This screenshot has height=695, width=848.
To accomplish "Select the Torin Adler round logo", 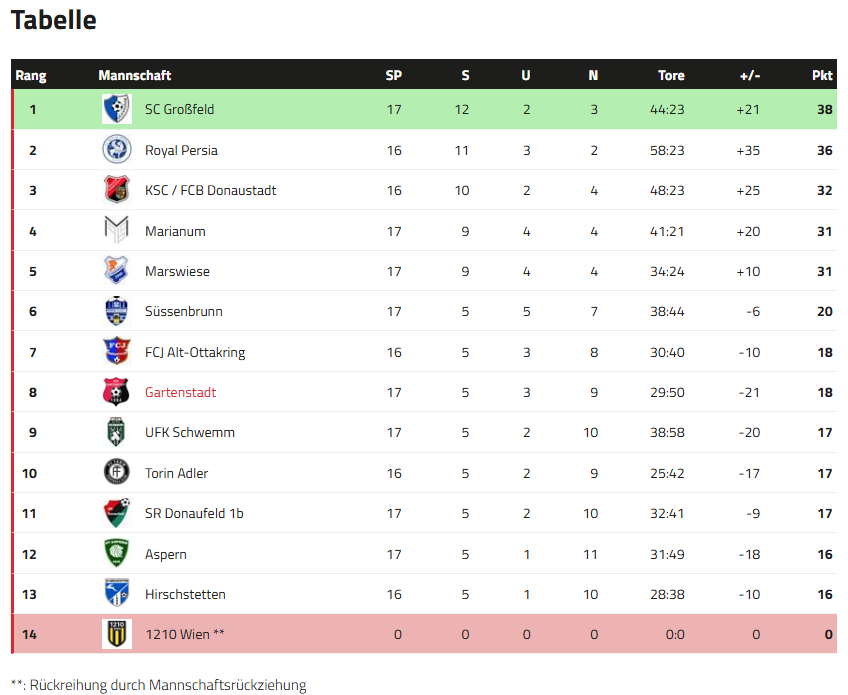I will [x=116, y=473].
